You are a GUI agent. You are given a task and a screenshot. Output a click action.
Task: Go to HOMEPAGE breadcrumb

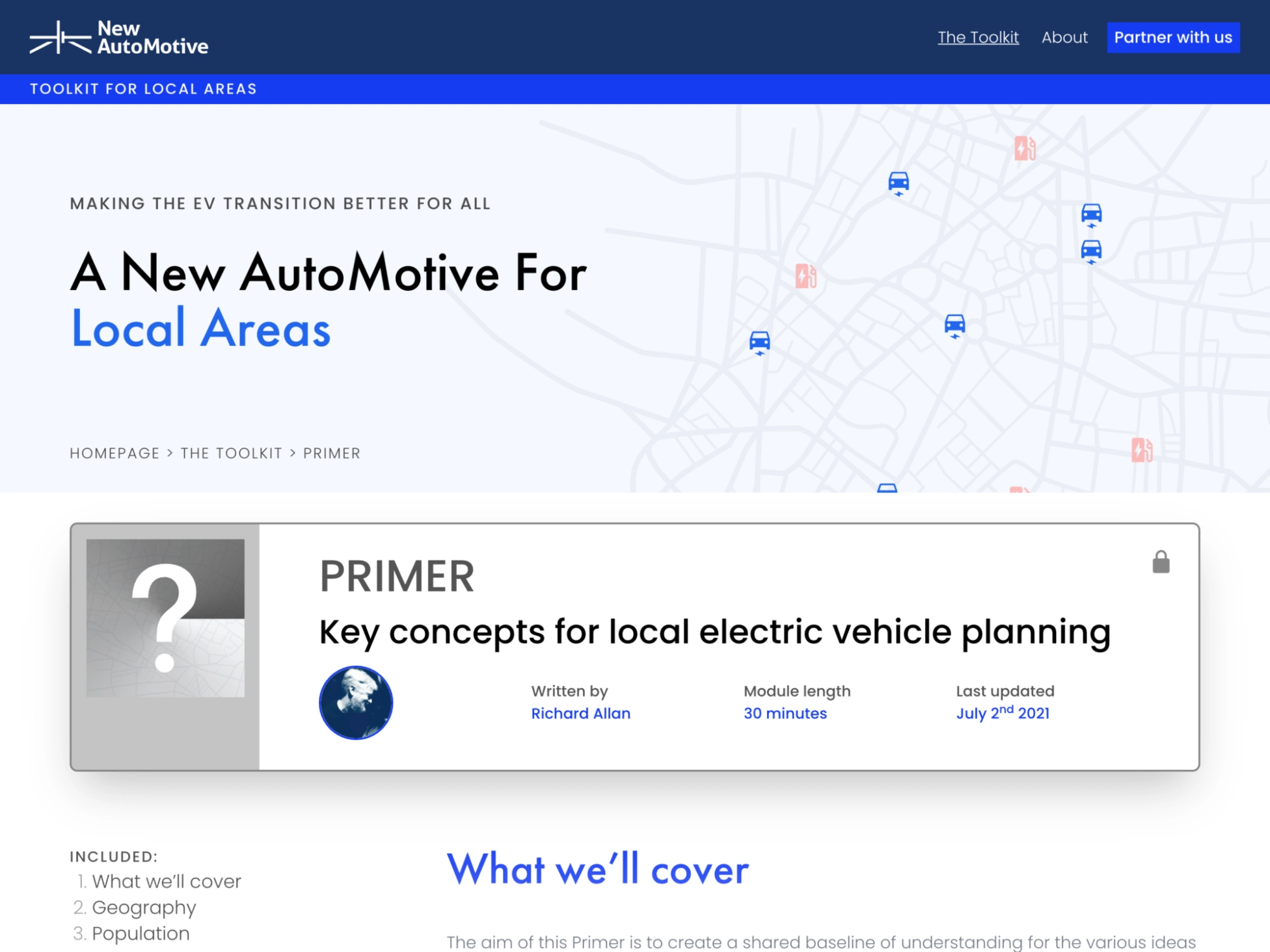[x=115, y=453]
